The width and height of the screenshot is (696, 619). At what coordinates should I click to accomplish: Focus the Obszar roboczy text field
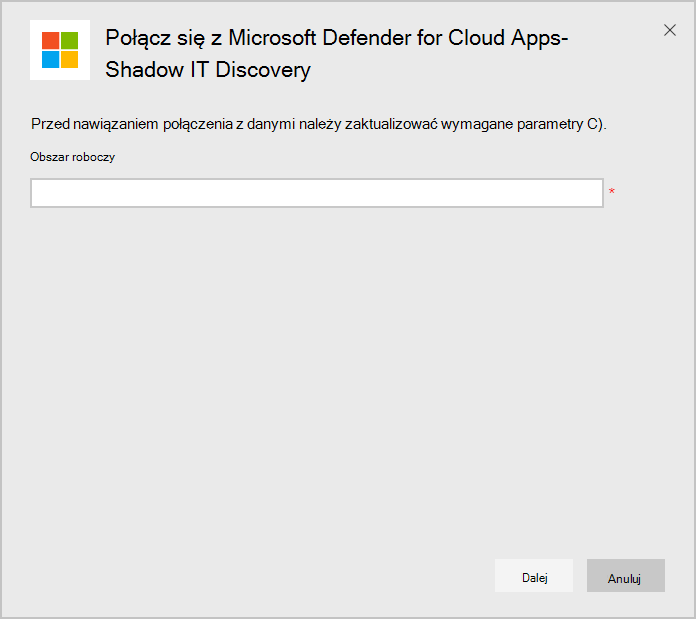[x=317, y=193]
